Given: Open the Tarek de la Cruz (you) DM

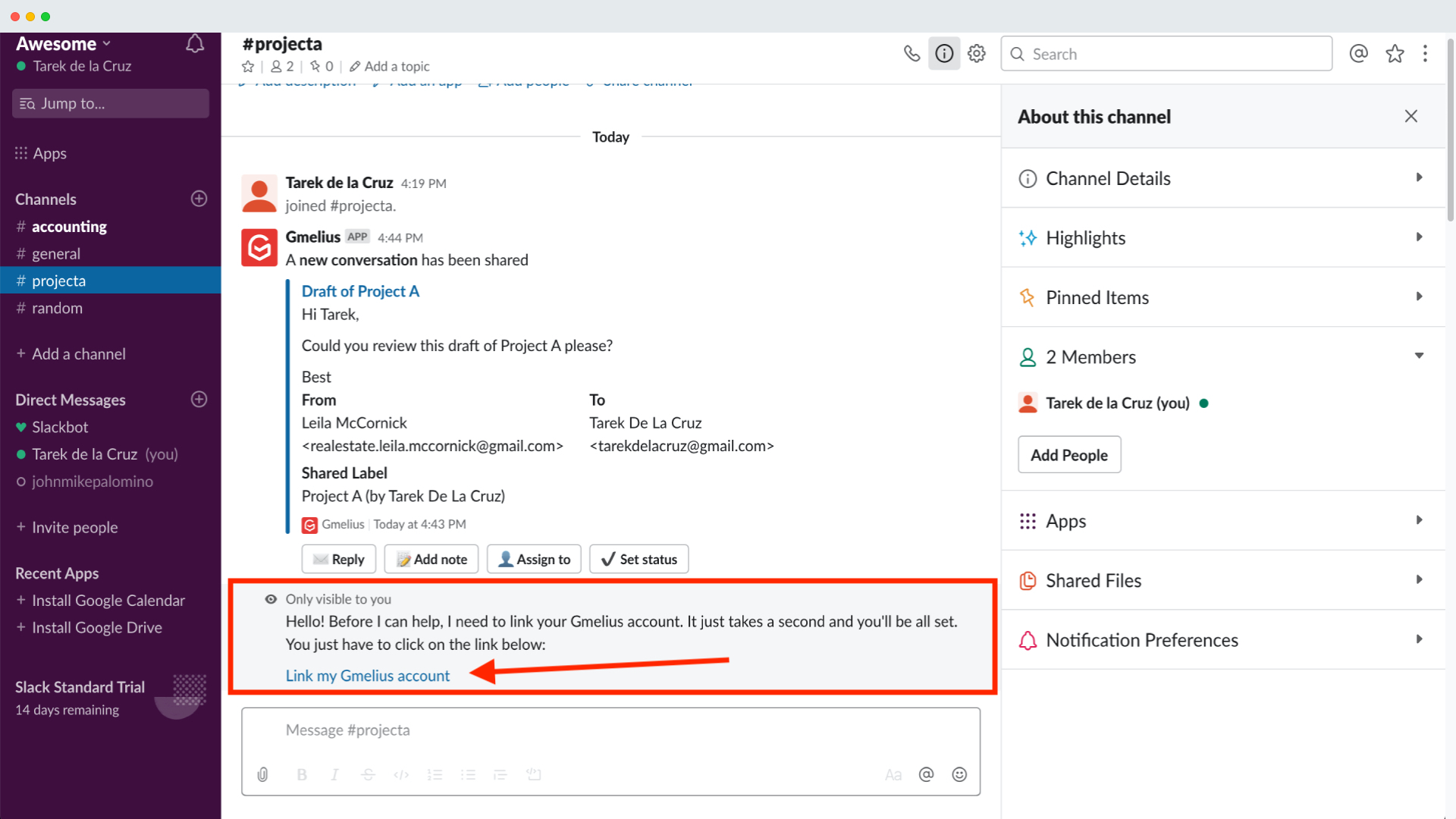Looking at the screenshot, I should pos(110,454).
